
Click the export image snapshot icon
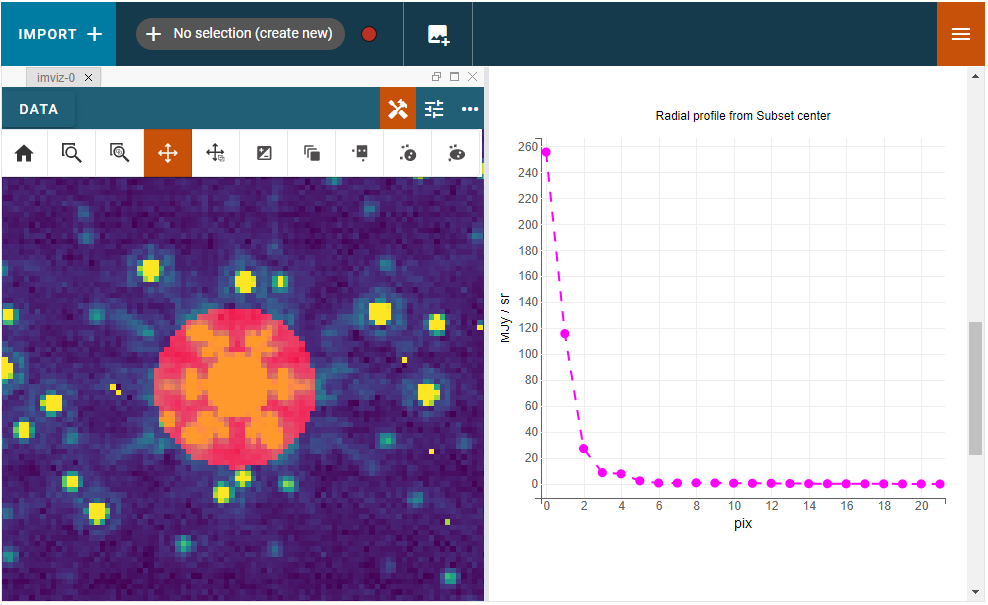(x=437, y=33)
